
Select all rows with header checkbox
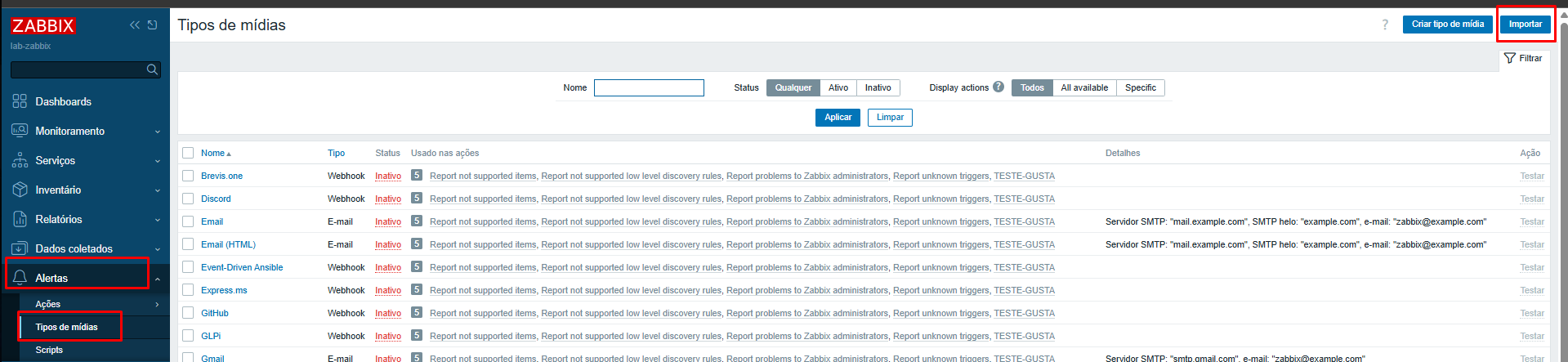[188, 153]
